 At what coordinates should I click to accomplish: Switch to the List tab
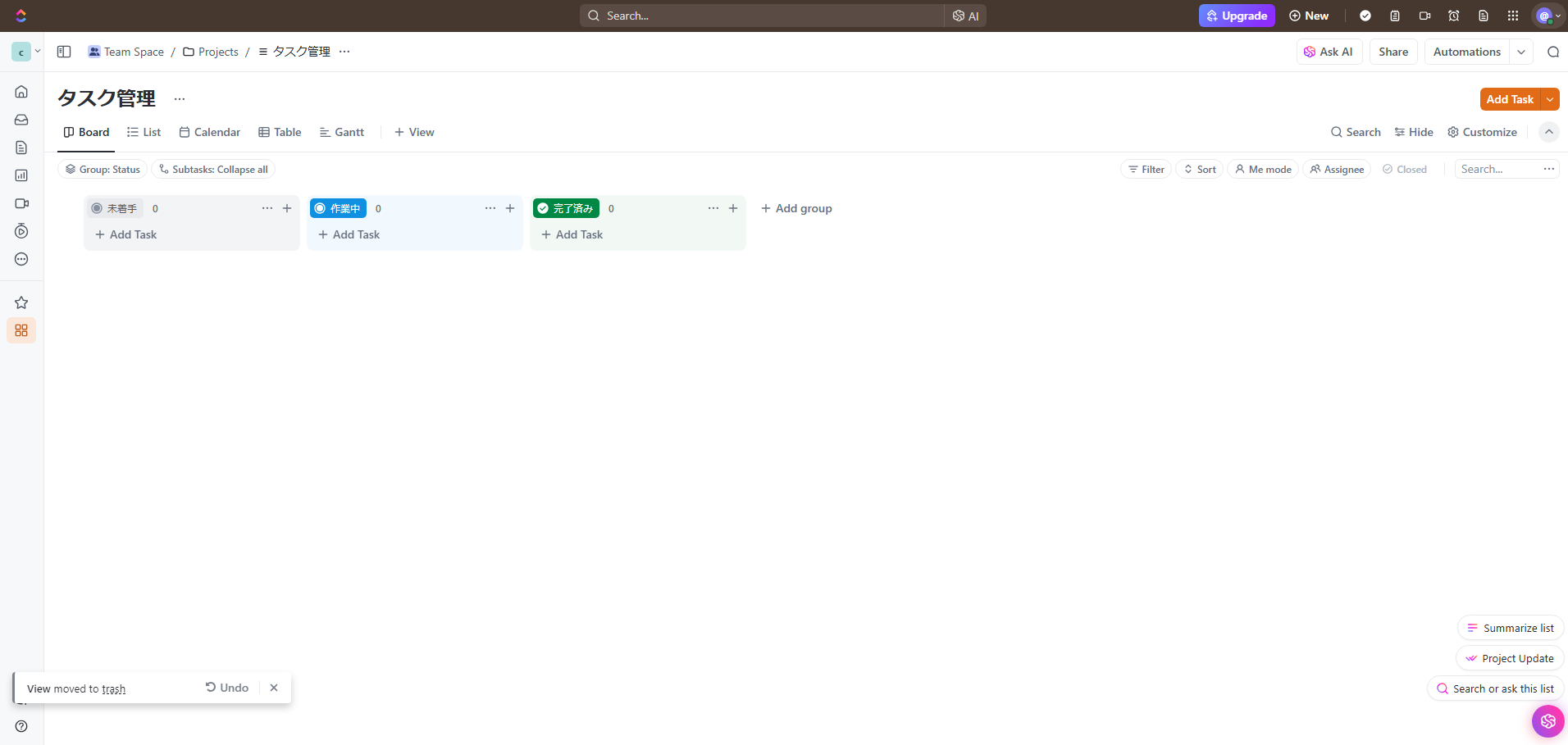click(144, 132)
